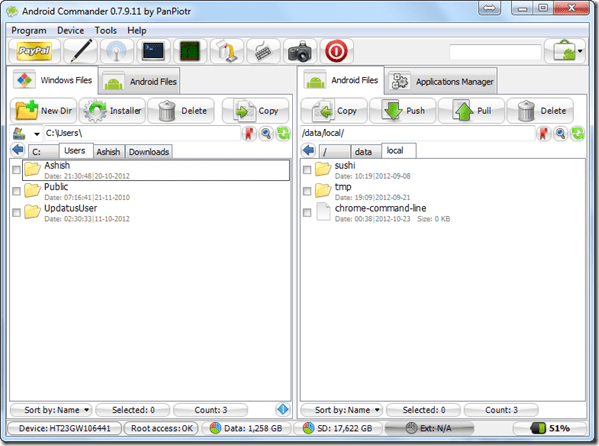The width and height of the screenshot is (599, 446).
Task: Tick the chrome-command-line file checkbox
Action: click(307, 212)
